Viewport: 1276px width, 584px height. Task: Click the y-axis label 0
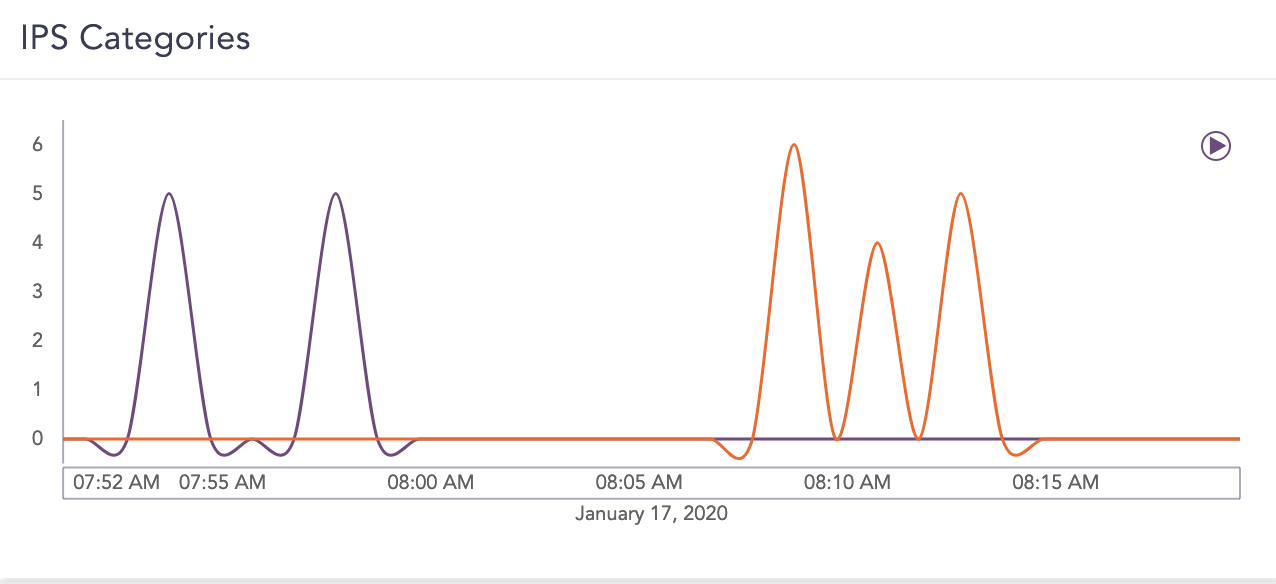tap(38, 438)
